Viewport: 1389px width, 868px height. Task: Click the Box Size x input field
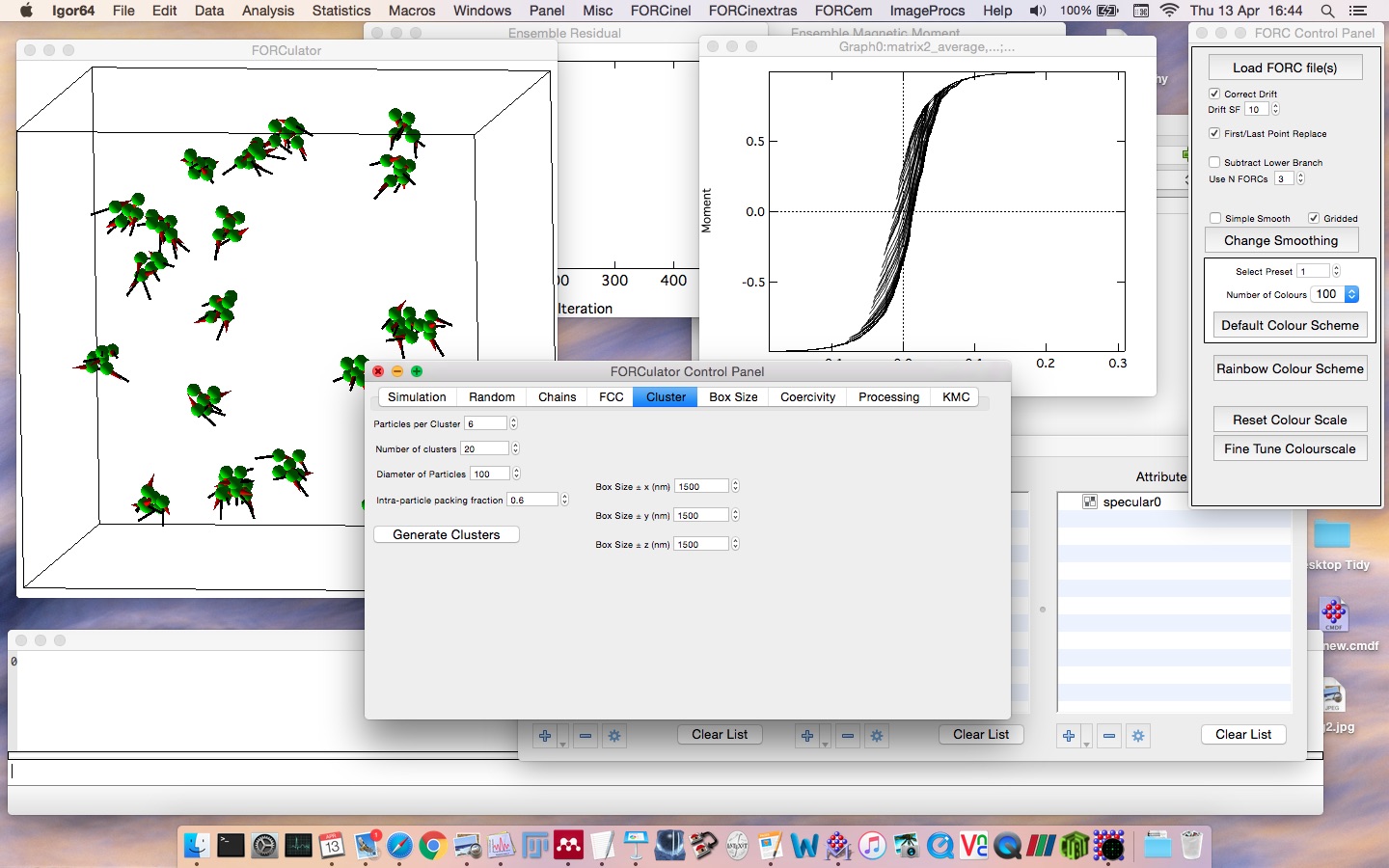[701, 486]
